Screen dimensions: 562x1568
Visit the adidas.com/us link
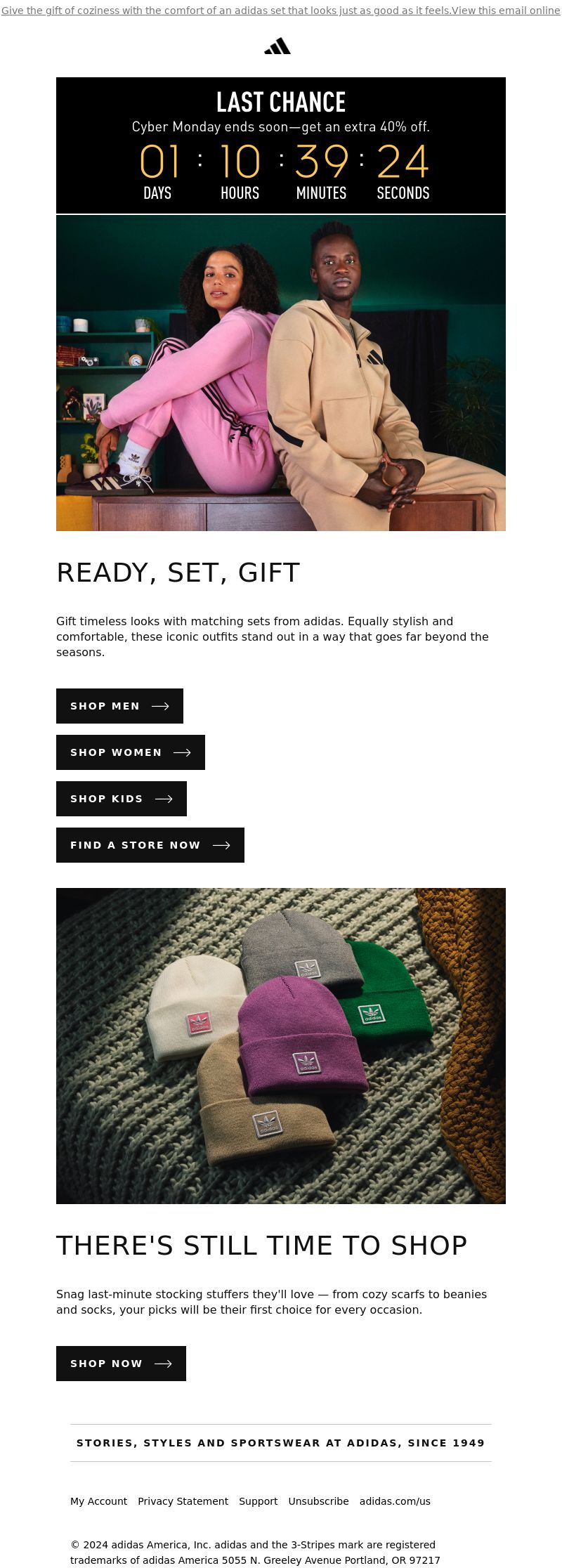coord(395,1501)
